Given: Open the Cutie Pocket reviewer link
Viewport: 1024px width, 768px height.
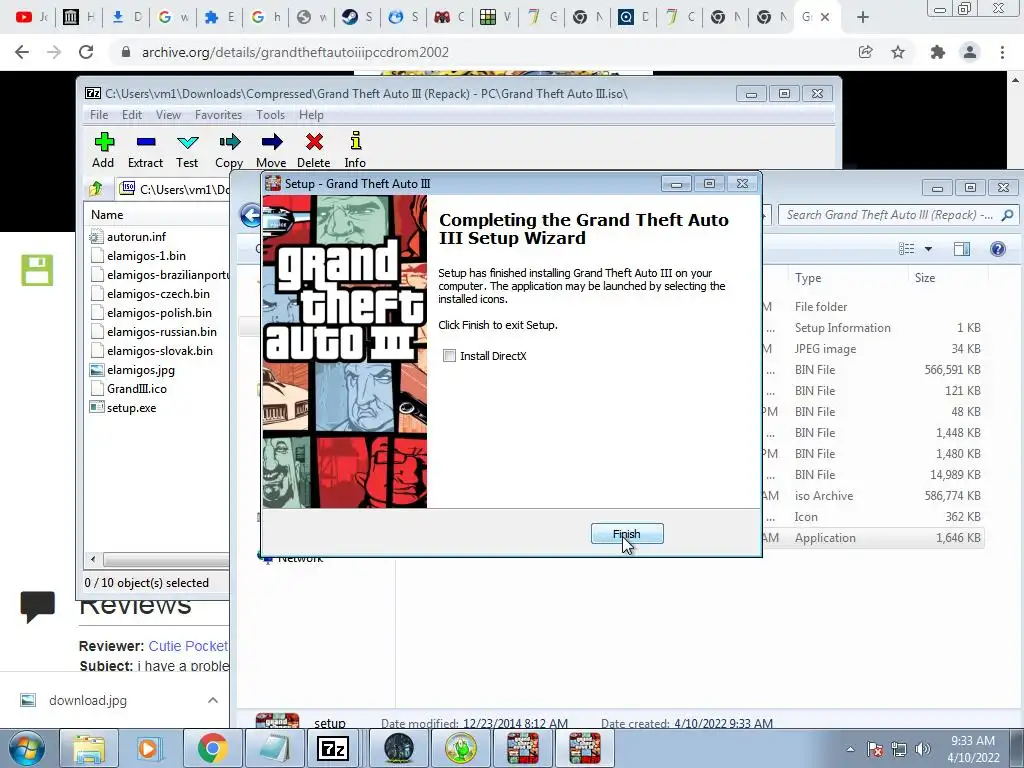Looking at the screenshot, I should 188,646.
